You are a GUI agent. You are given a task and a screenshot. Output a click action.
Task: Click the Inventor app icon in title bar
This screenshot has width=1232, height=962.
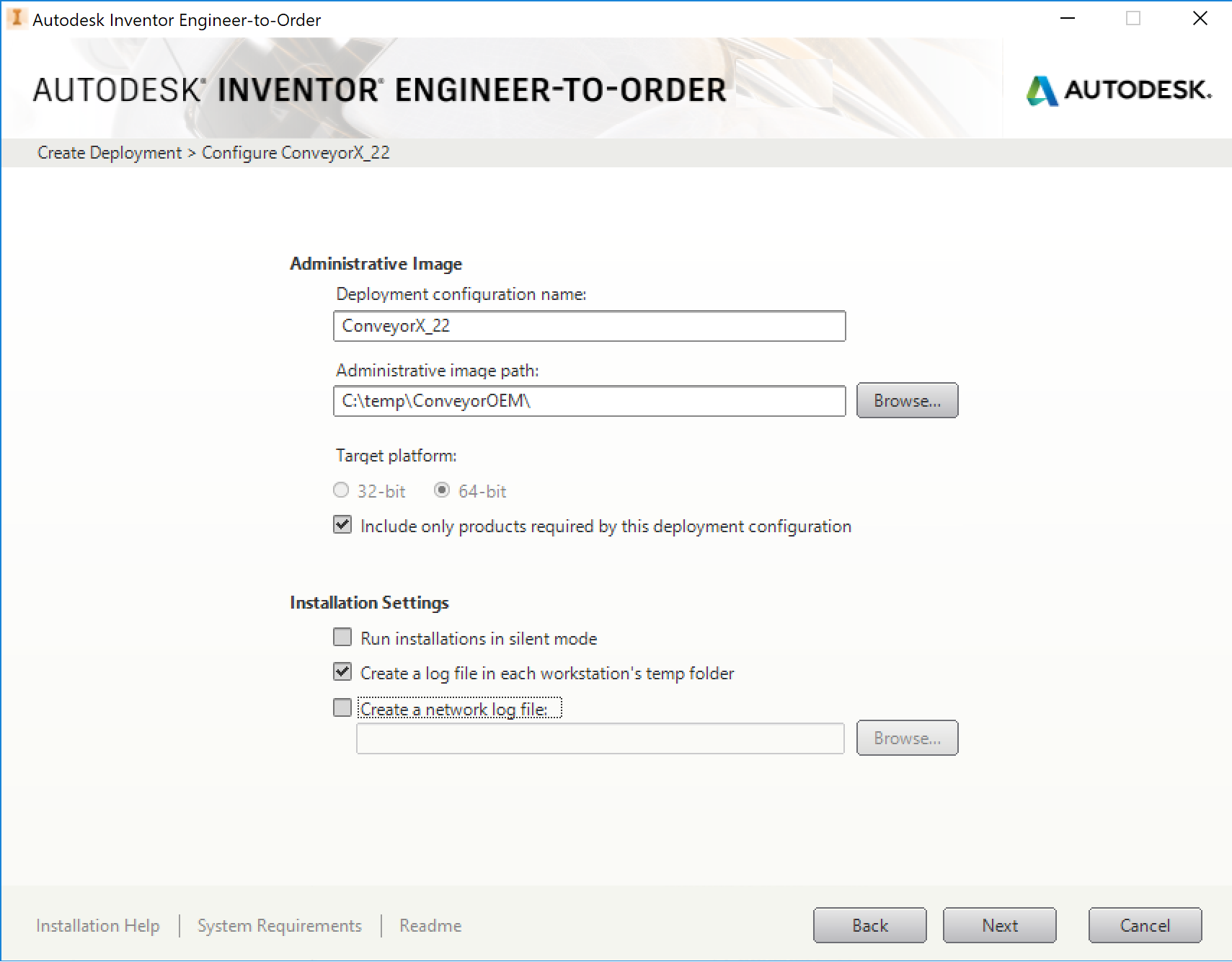coord(17,19)
